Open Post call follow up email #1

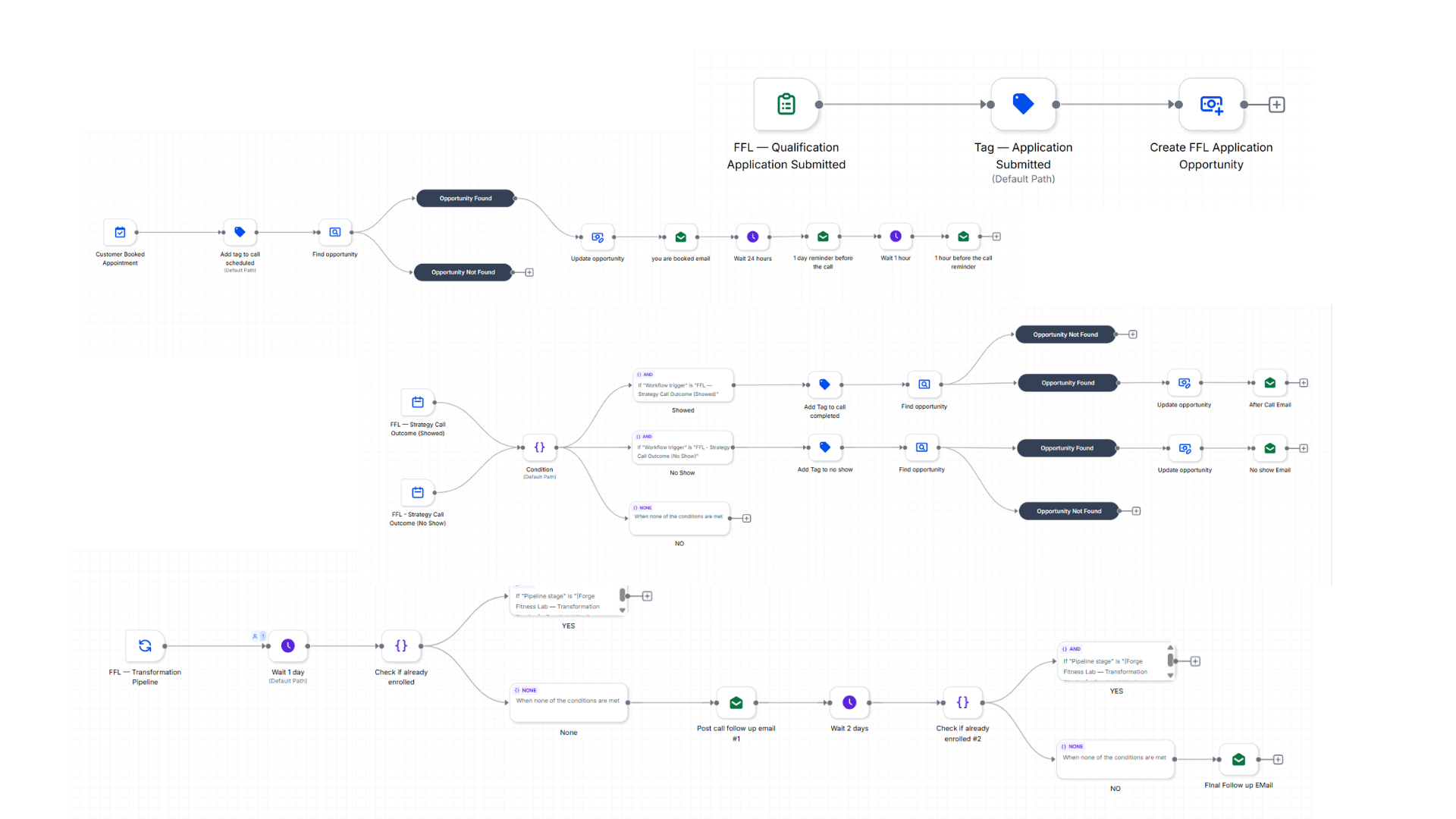(736, 703)
